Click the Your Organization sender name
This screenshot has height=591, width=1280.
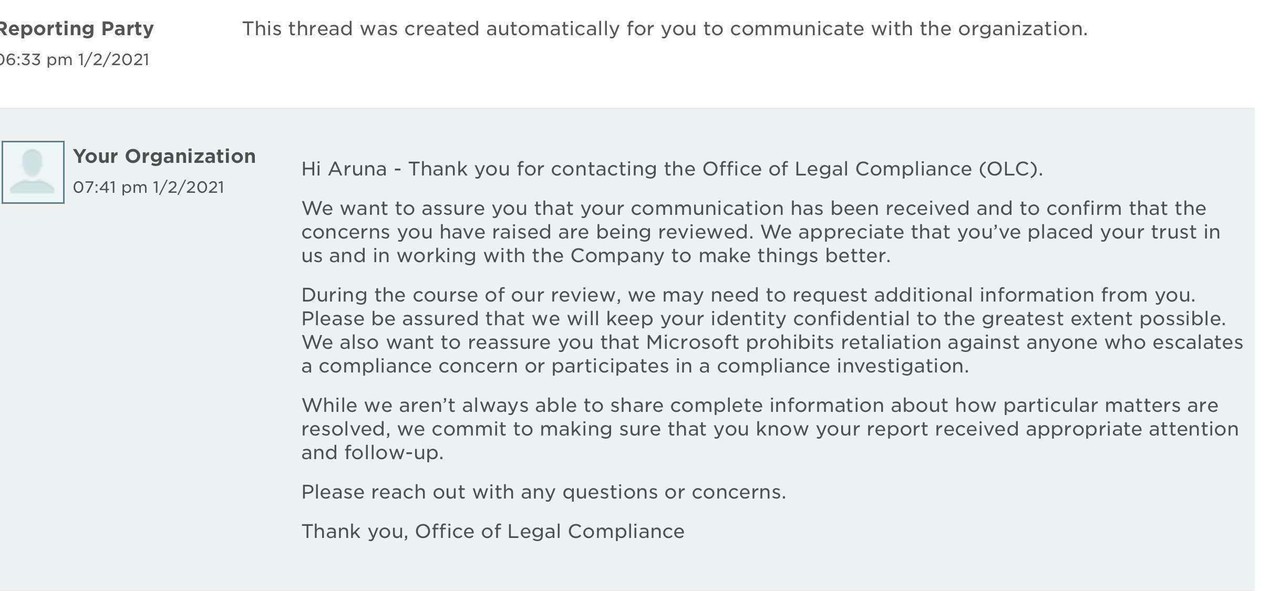(164, 156)
